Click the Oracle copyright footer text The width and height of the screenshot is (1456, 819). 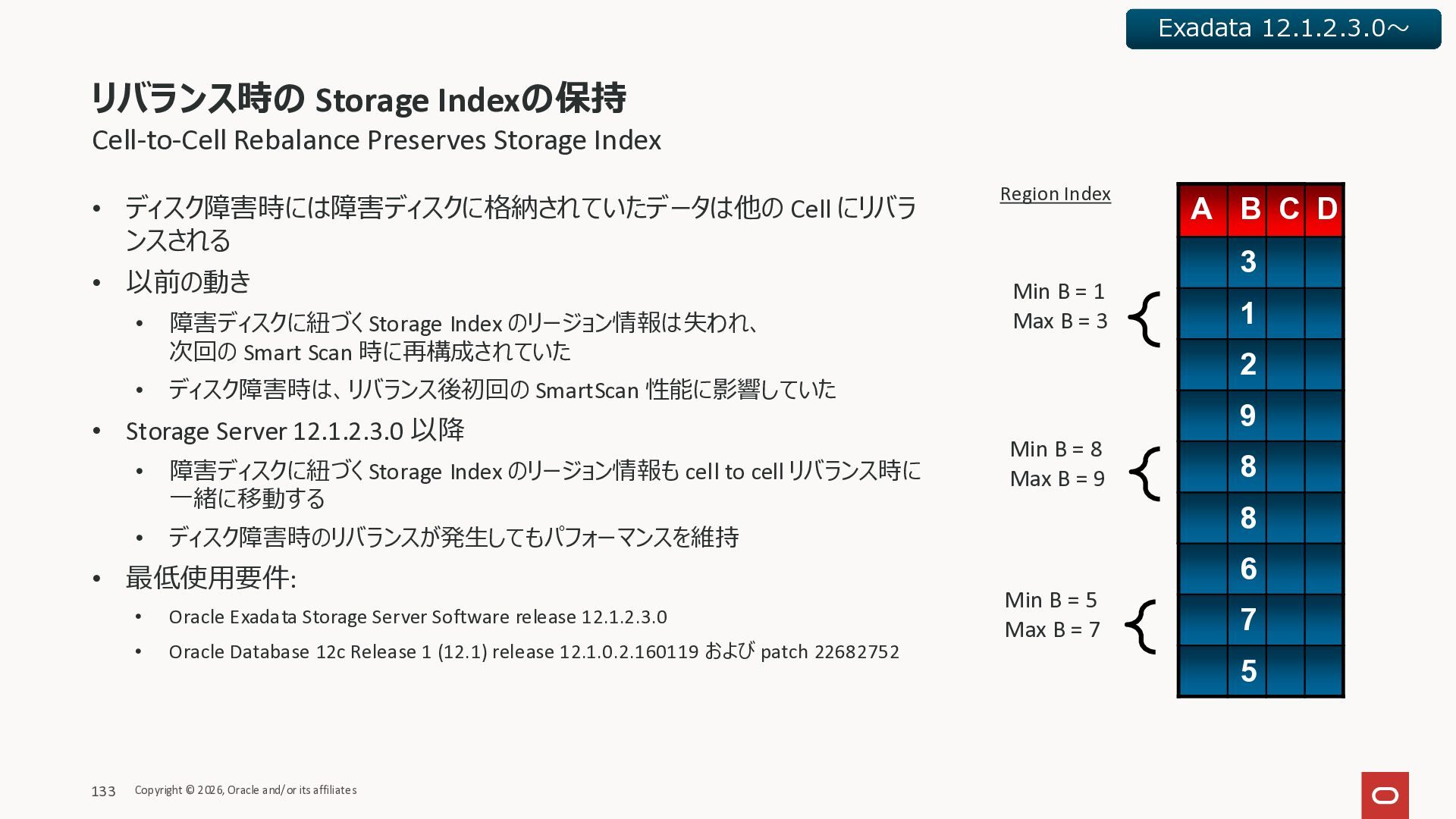point(246,790)
